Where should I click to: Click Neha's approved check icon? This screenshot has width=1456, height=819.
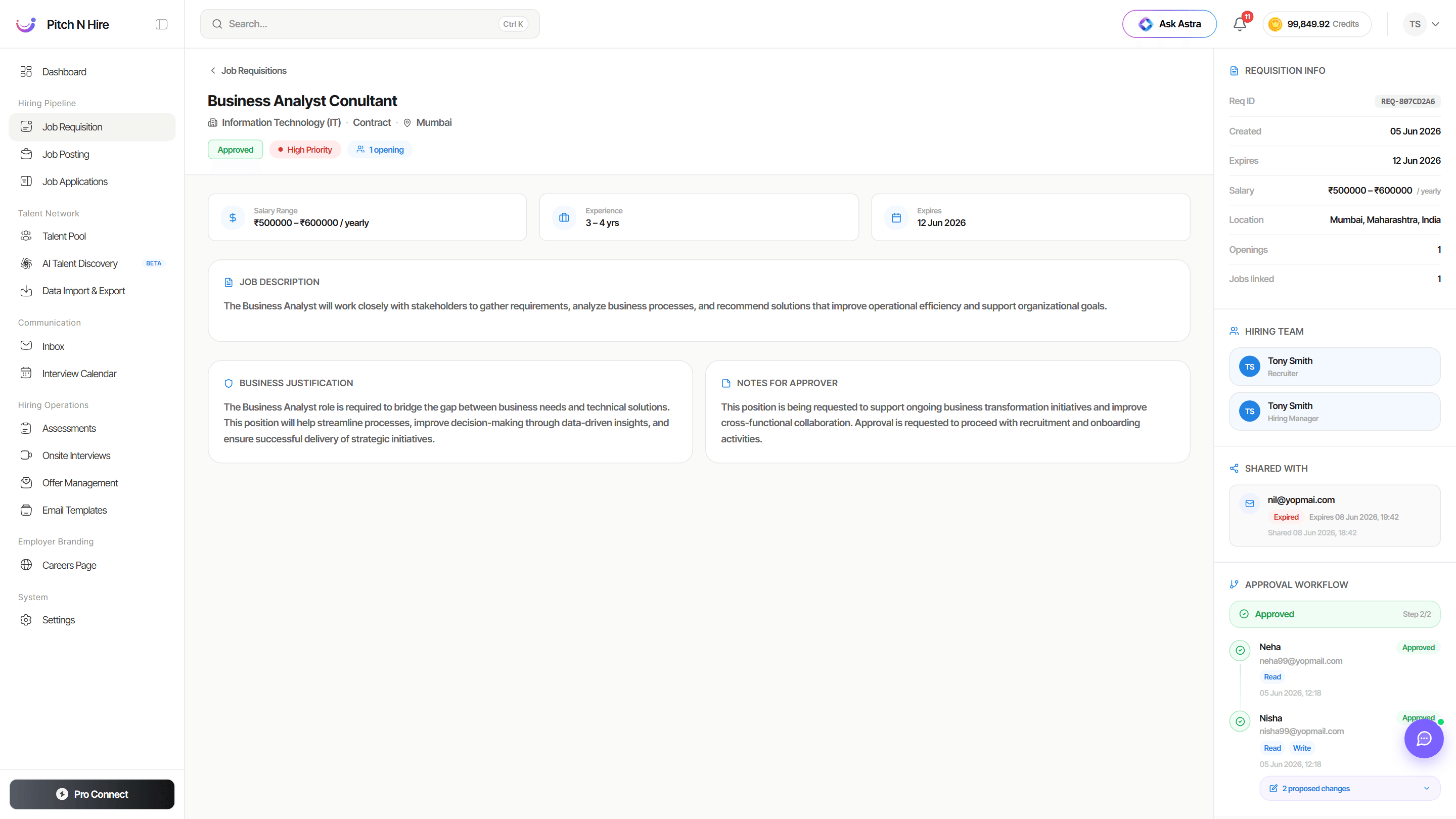[x=1240, y=650]
